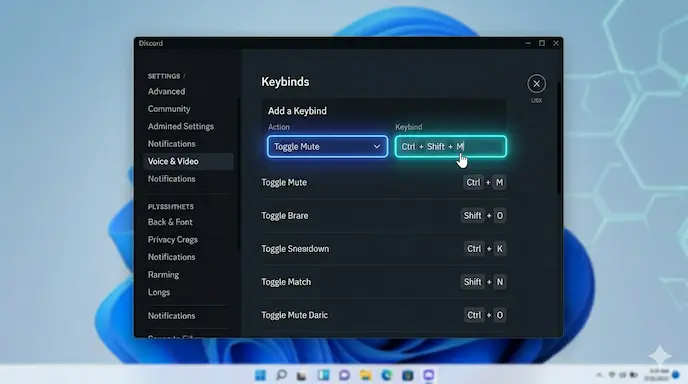
Task: Click the Ctrl key chip for Toggle Mute Daric
Action: [x=474, y=315]
